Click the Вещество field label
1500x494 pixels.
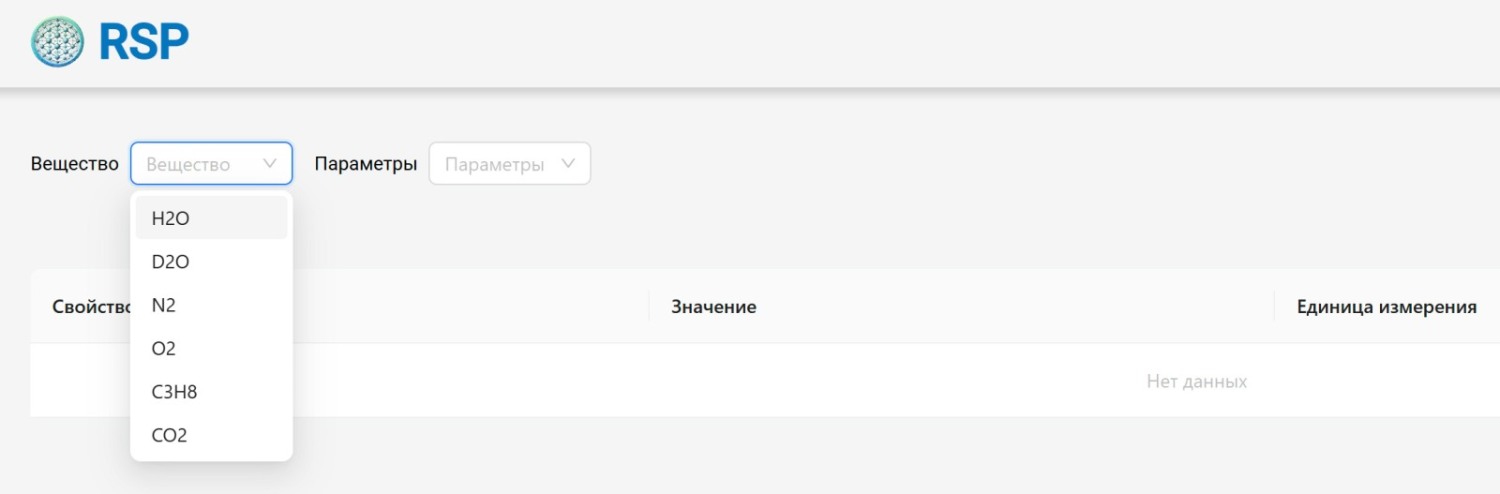point(75,164)
